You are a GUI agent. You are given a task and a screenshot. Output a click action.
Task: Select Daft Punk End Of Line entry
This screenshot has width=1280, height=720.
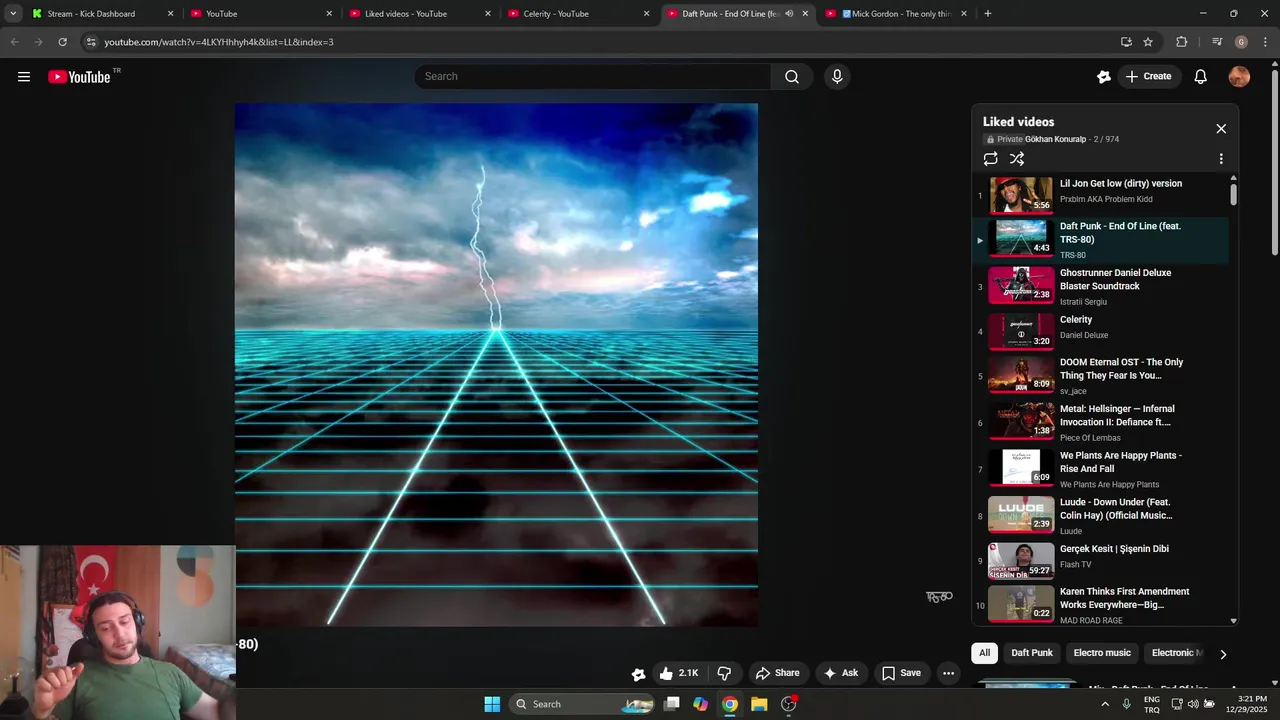(1100, 240)
